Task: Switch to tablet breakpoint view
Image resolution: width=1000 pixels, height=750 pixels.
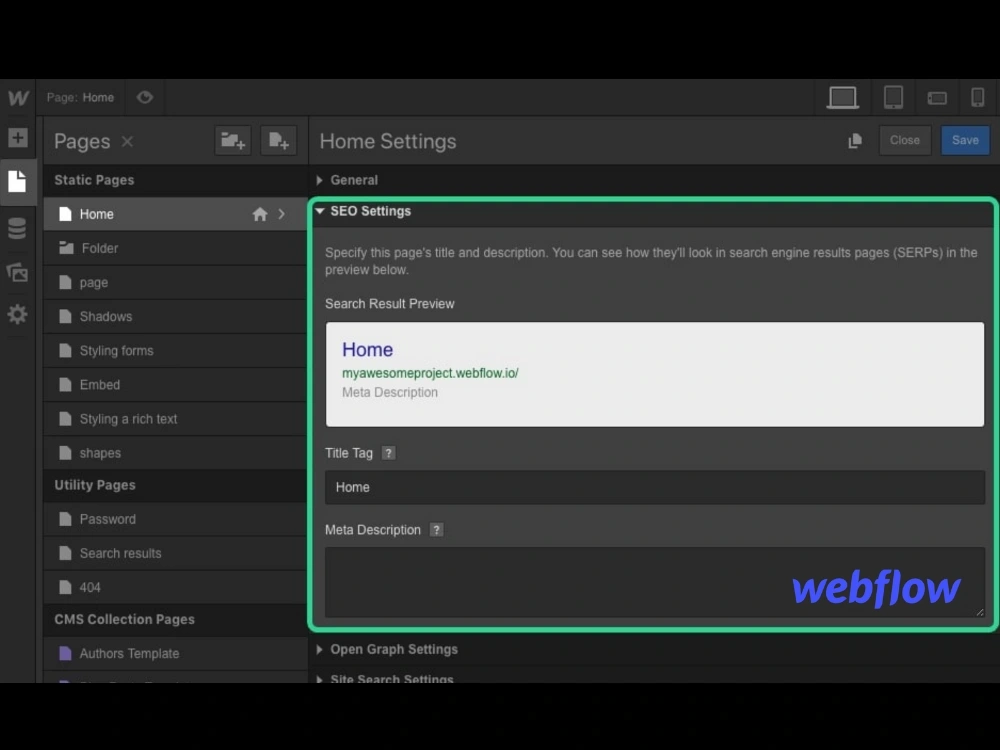Action: 893,98
